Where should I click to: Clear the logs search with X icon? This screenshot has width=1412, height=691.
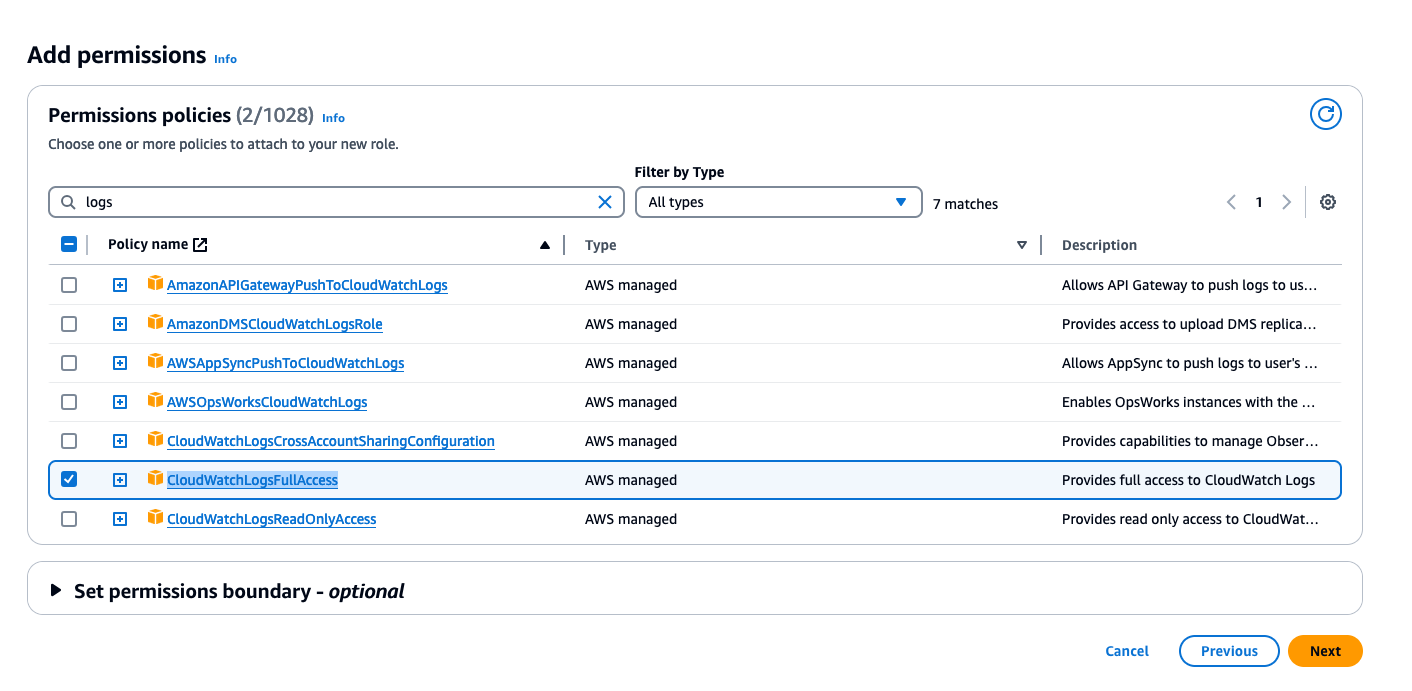coord(605,202)
